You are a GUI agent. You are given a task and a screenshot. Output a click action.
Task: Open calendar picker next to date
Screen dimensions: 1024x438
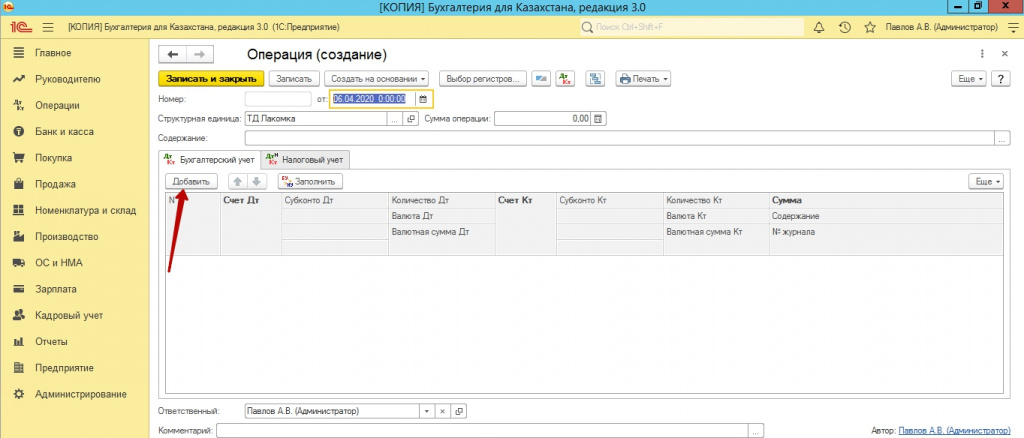click(423, 99)
